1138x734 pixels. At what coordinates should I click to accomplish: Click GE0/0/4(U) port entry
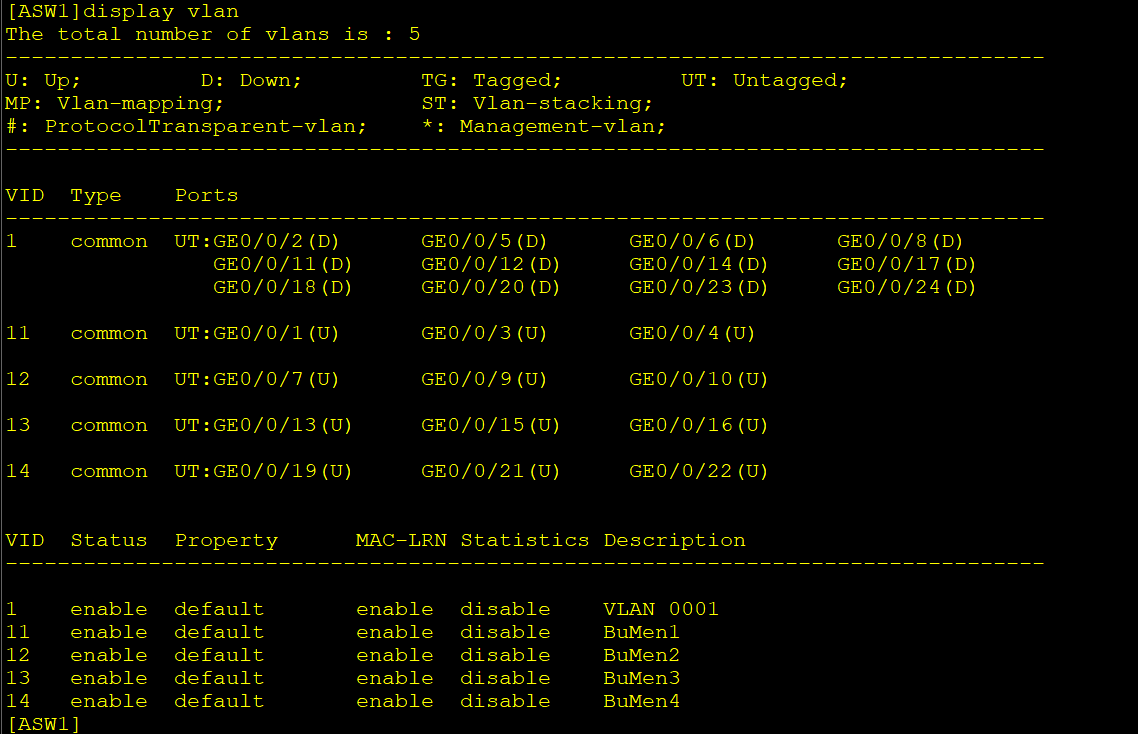(692, 333)
